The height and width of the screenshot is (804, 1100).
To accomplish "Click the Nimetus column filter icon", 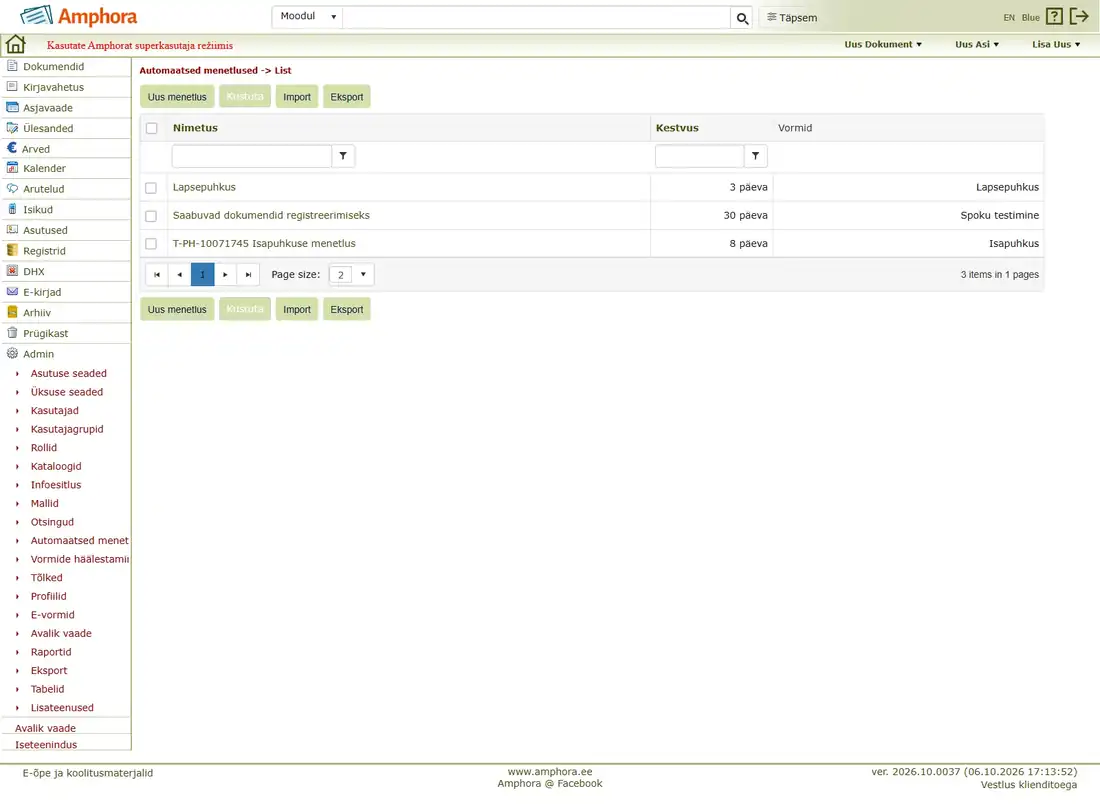I will pyautogui.click(x=343, y=156).
